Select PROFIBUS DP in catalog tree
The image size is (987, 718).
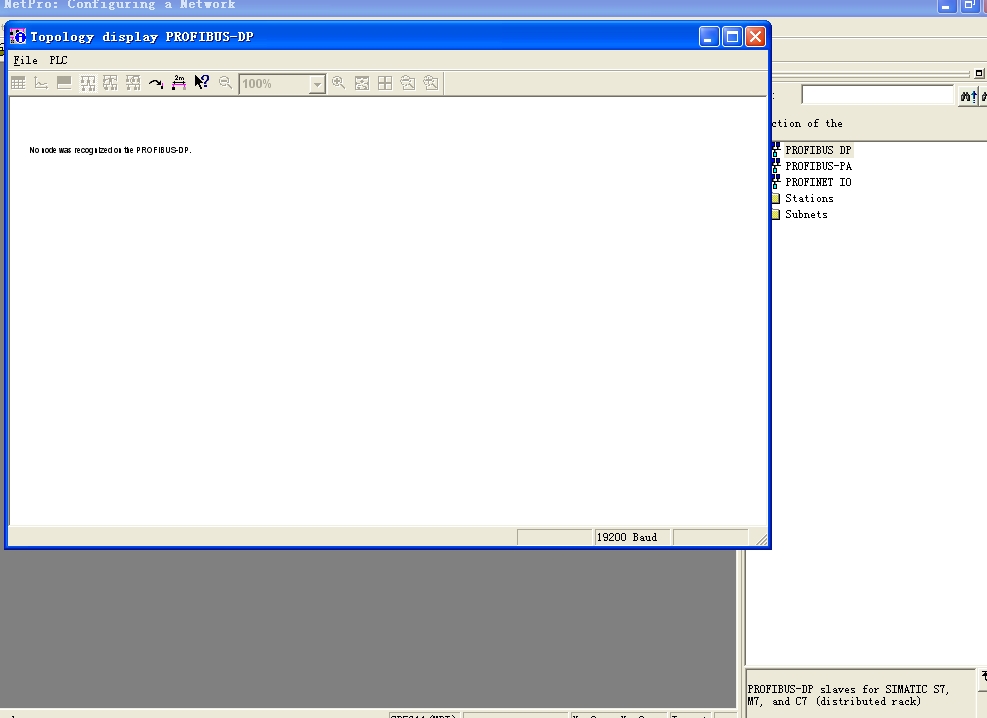pos(818,150)
